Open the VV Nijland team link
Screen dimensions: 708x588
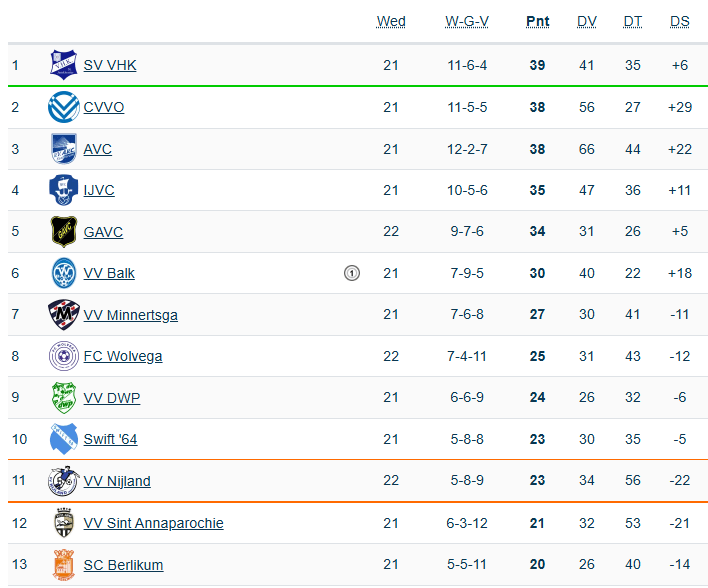117,481
